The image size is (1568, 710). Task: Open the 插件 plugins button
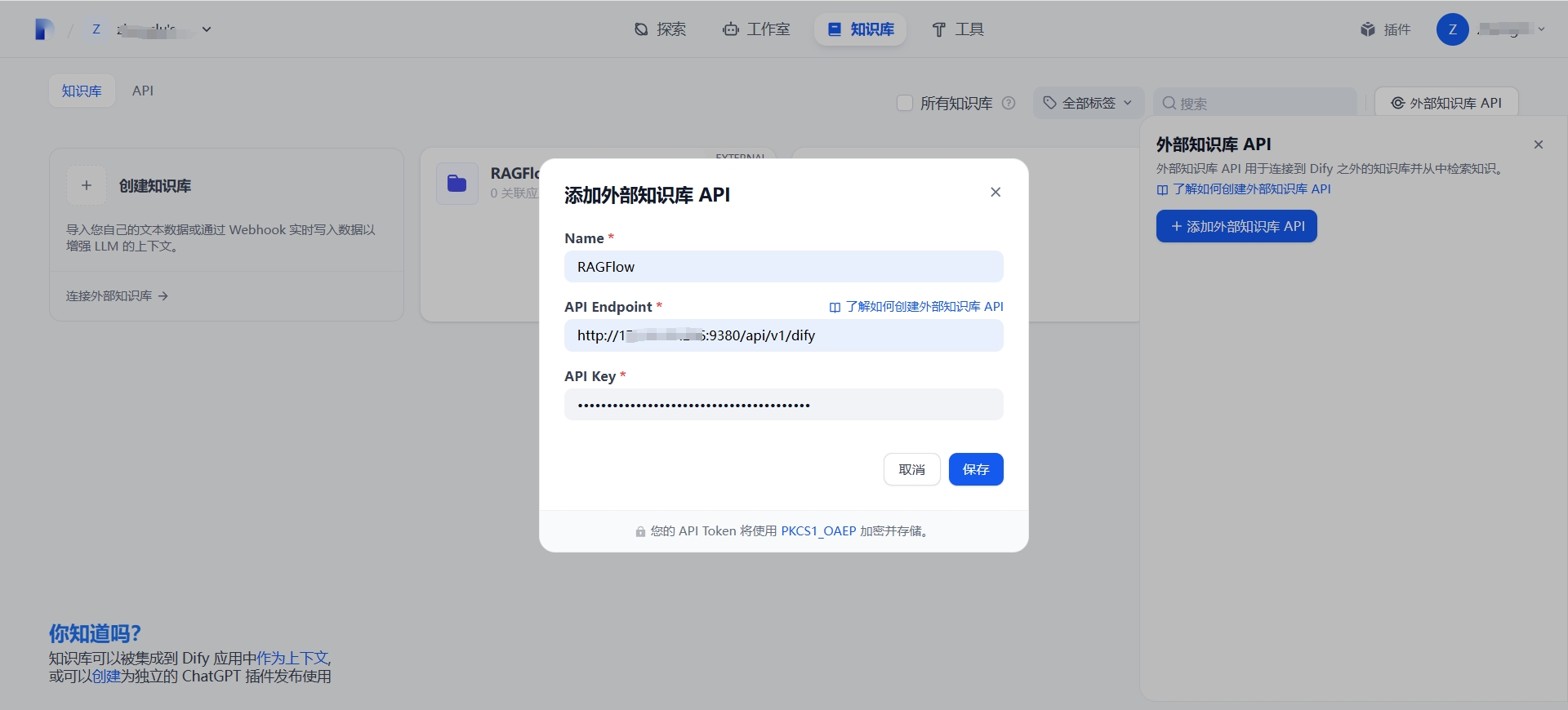pyautogui.click(x=1385, y=29)
